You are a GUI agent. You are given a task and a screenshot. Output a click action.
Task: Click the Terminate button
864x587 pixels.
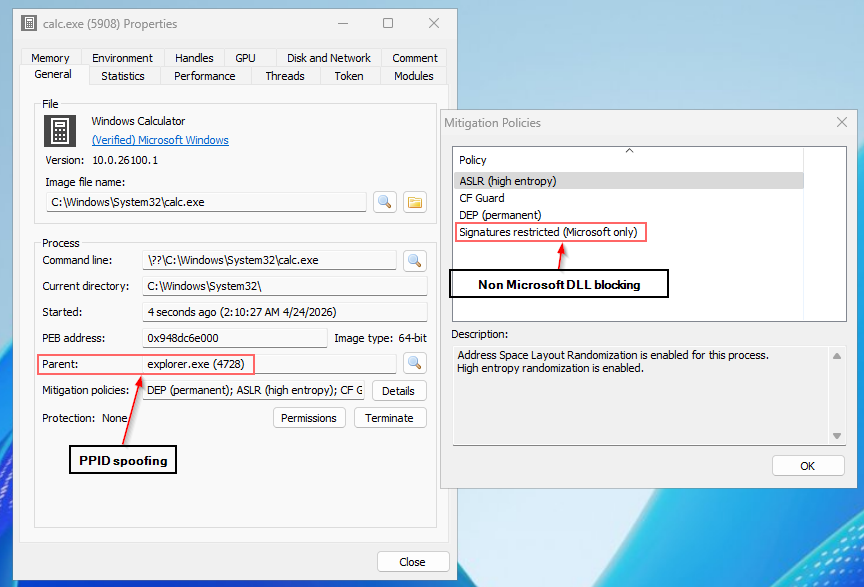click(390, 418)
